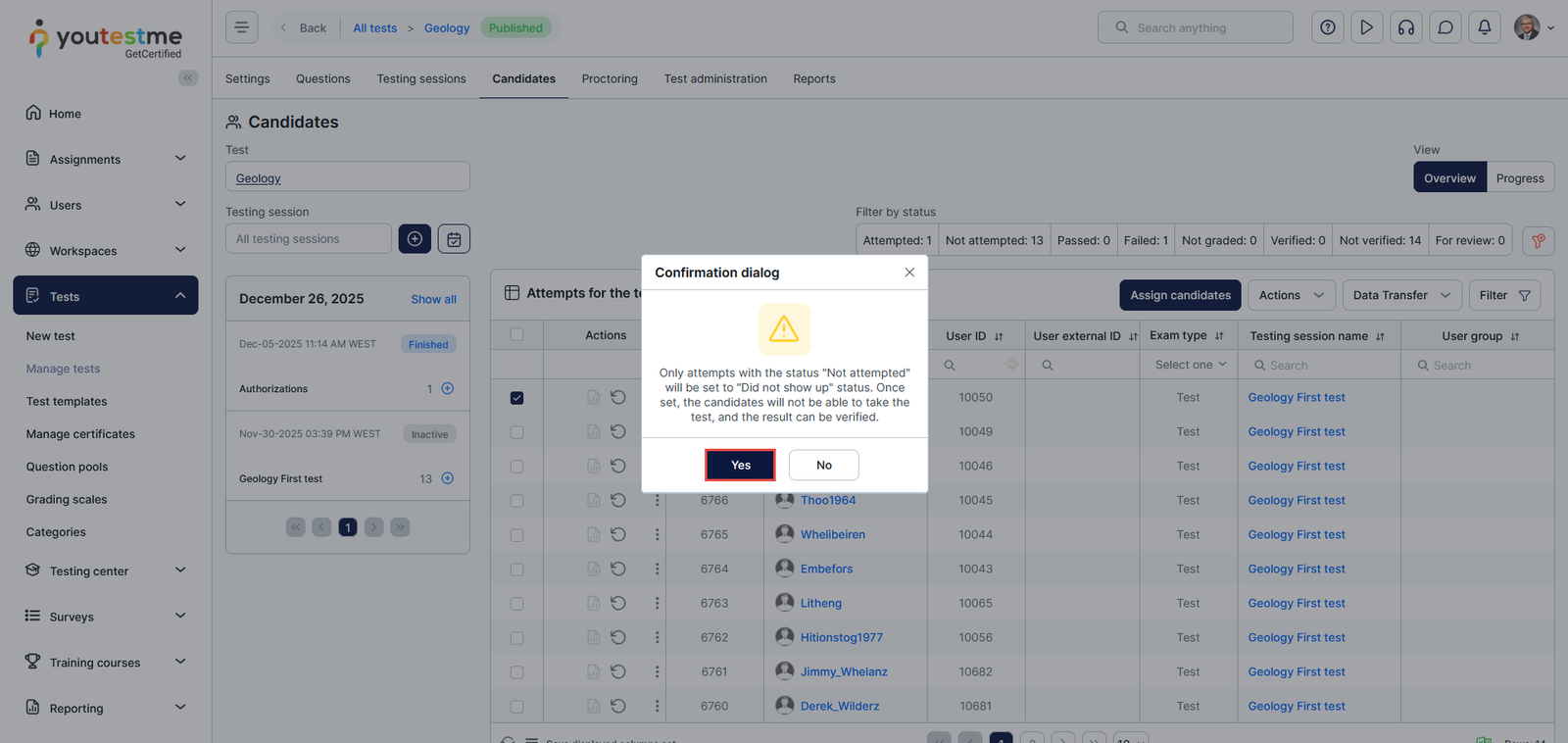
Task: Expand the Data Transfer dropdown
Action: click(x=1401, y=295)
